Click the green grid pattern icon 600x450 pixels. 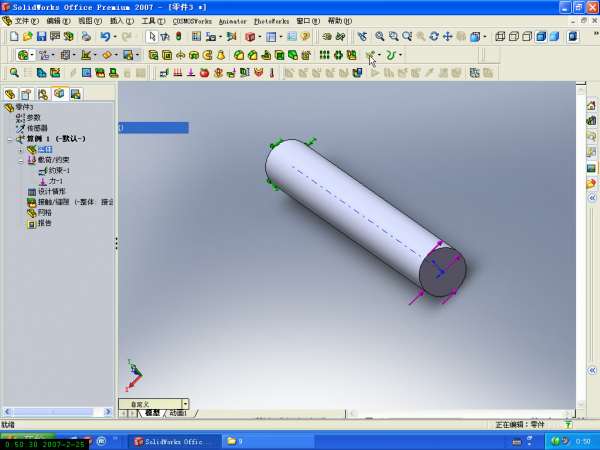pos(324,55)
